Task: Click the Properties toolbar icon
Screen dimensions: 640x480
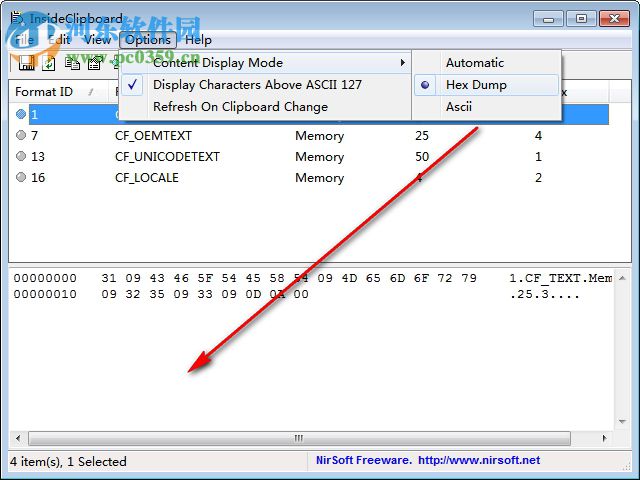Action: point(94,63)
